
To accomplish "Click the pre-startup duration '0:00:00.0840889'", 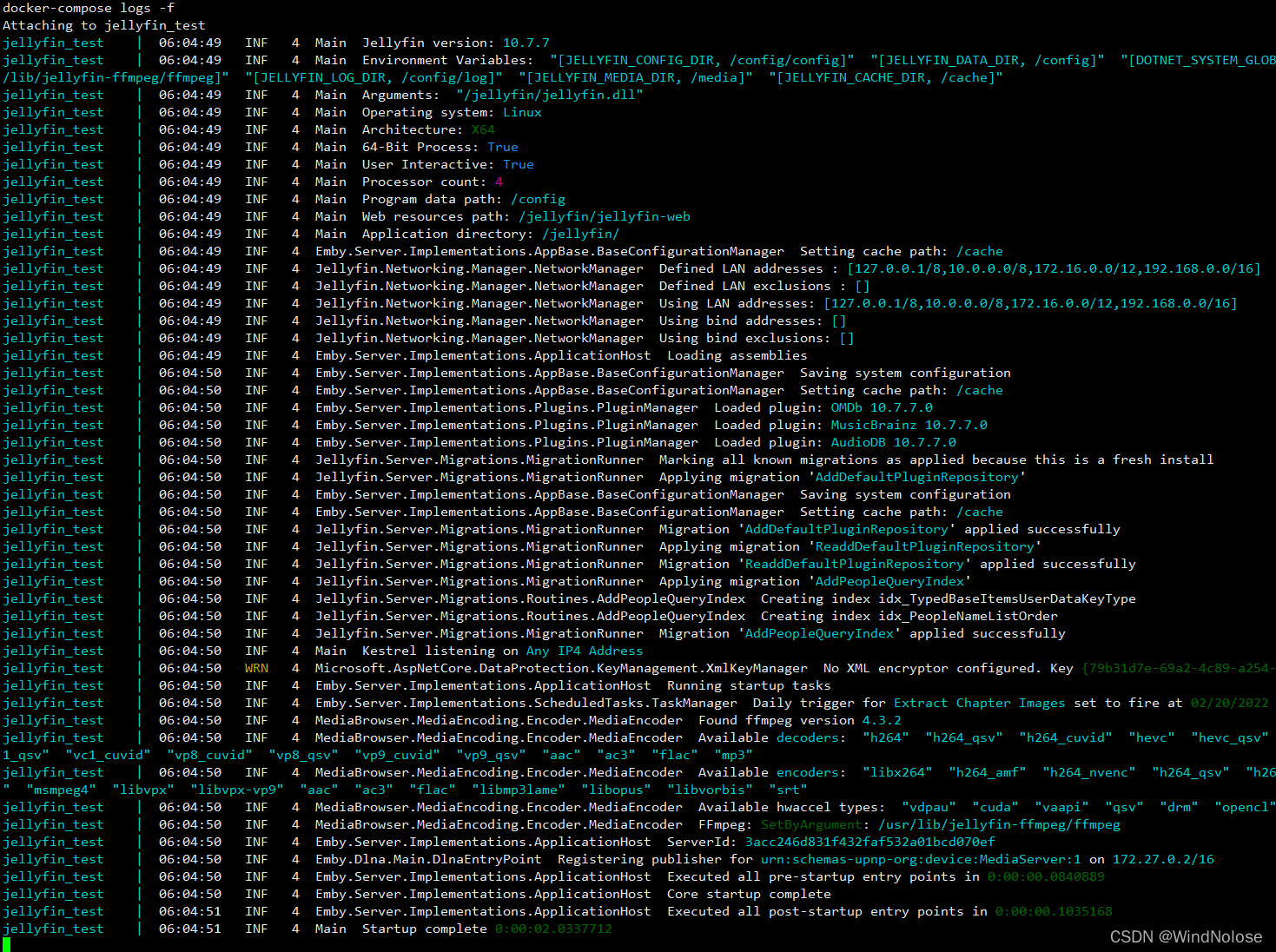I will [1046, 876].
